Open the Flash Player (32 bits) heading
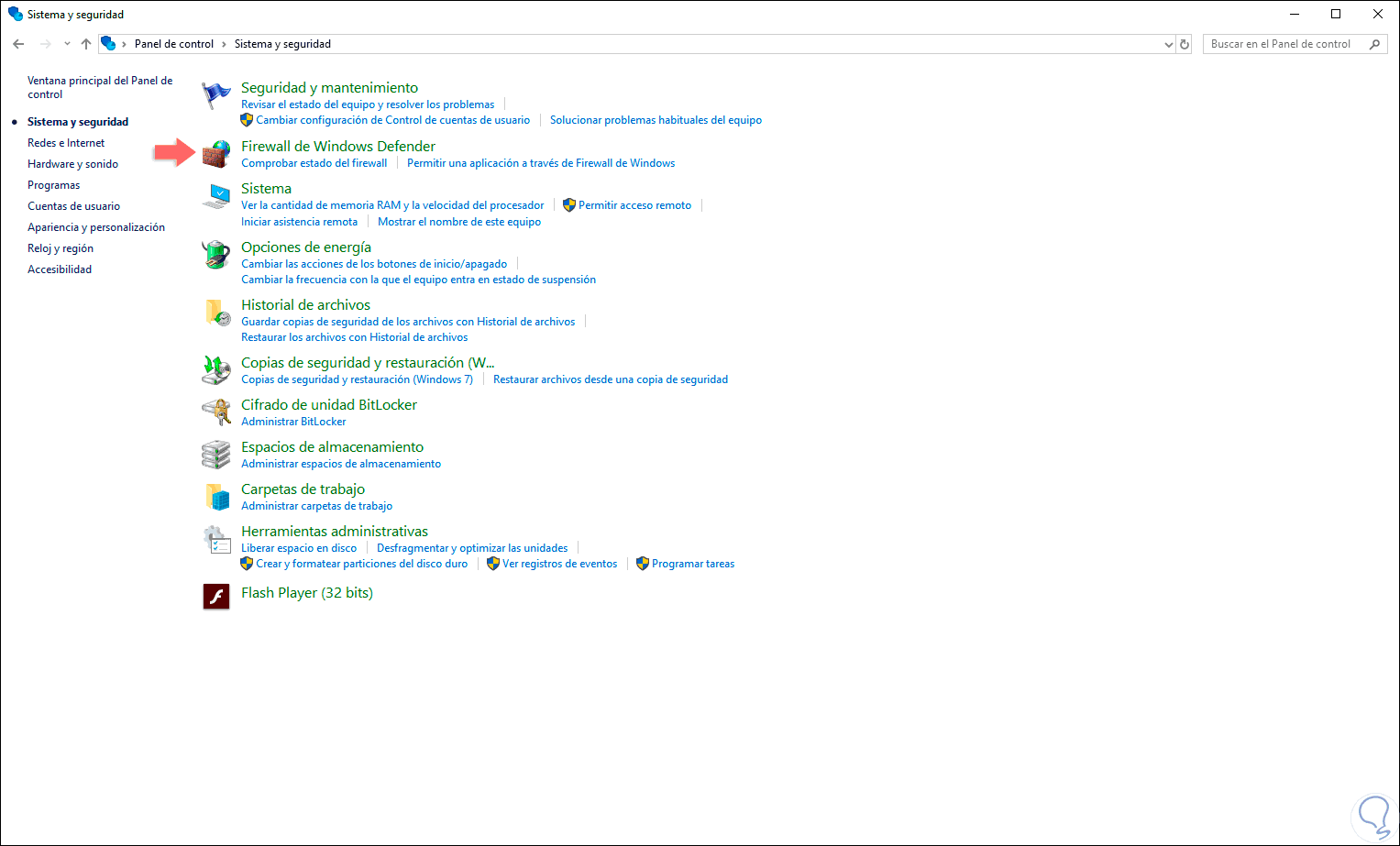The image size is (1400, 846). coord(306,593)
